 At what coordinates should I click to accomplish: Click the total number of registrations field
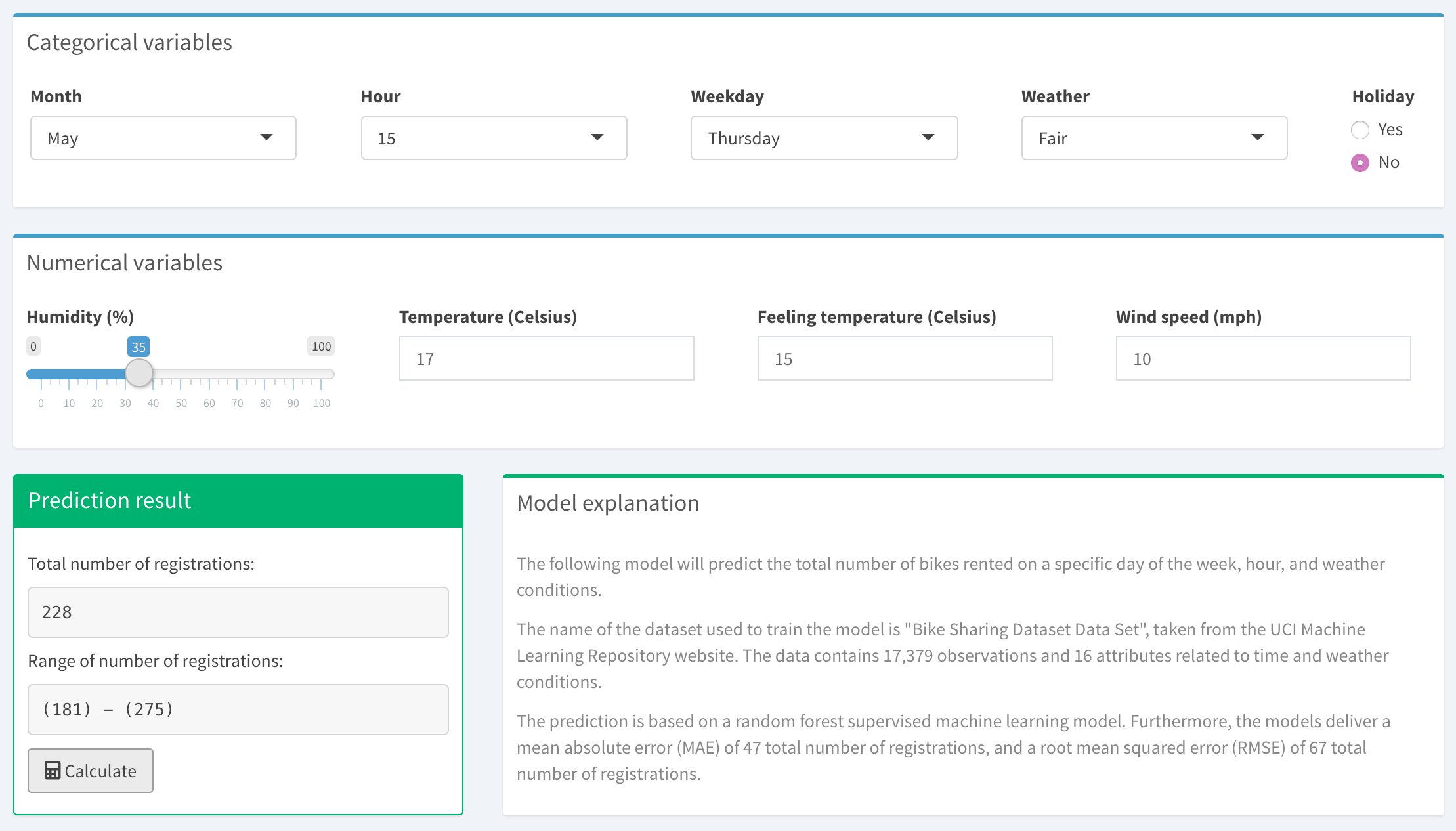(x=238, y=612)
